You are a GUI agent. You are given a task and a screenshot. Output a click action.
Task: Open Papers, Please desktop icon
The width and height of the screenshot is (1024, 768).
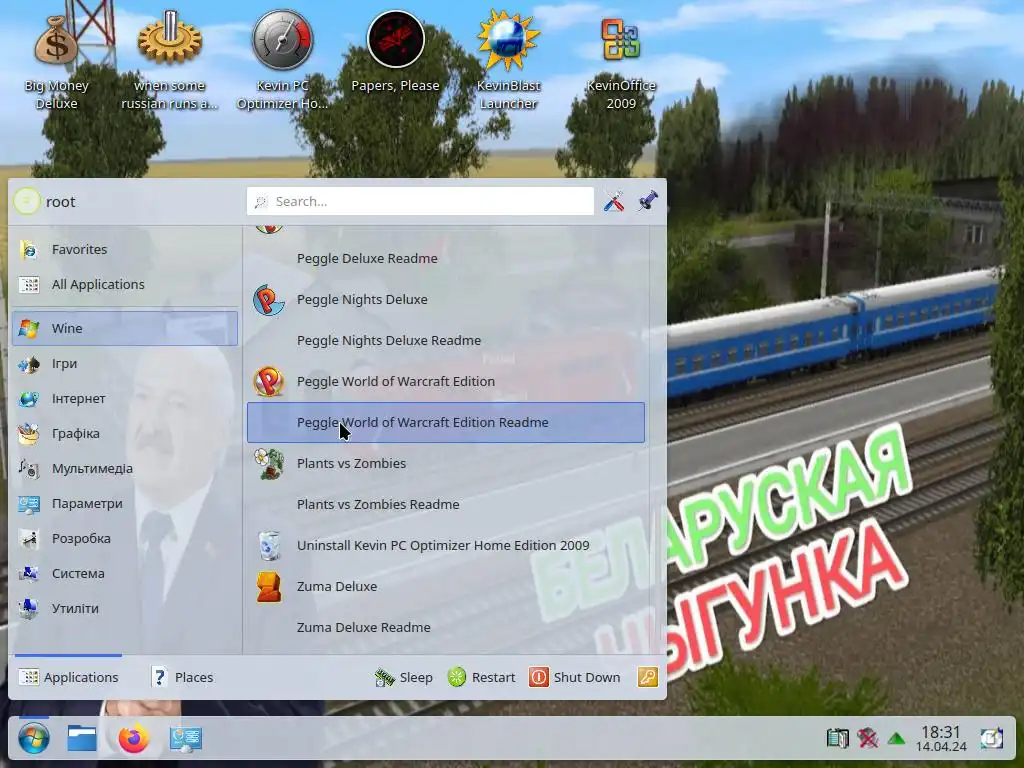pyautogui.click(x=395, y=52)
